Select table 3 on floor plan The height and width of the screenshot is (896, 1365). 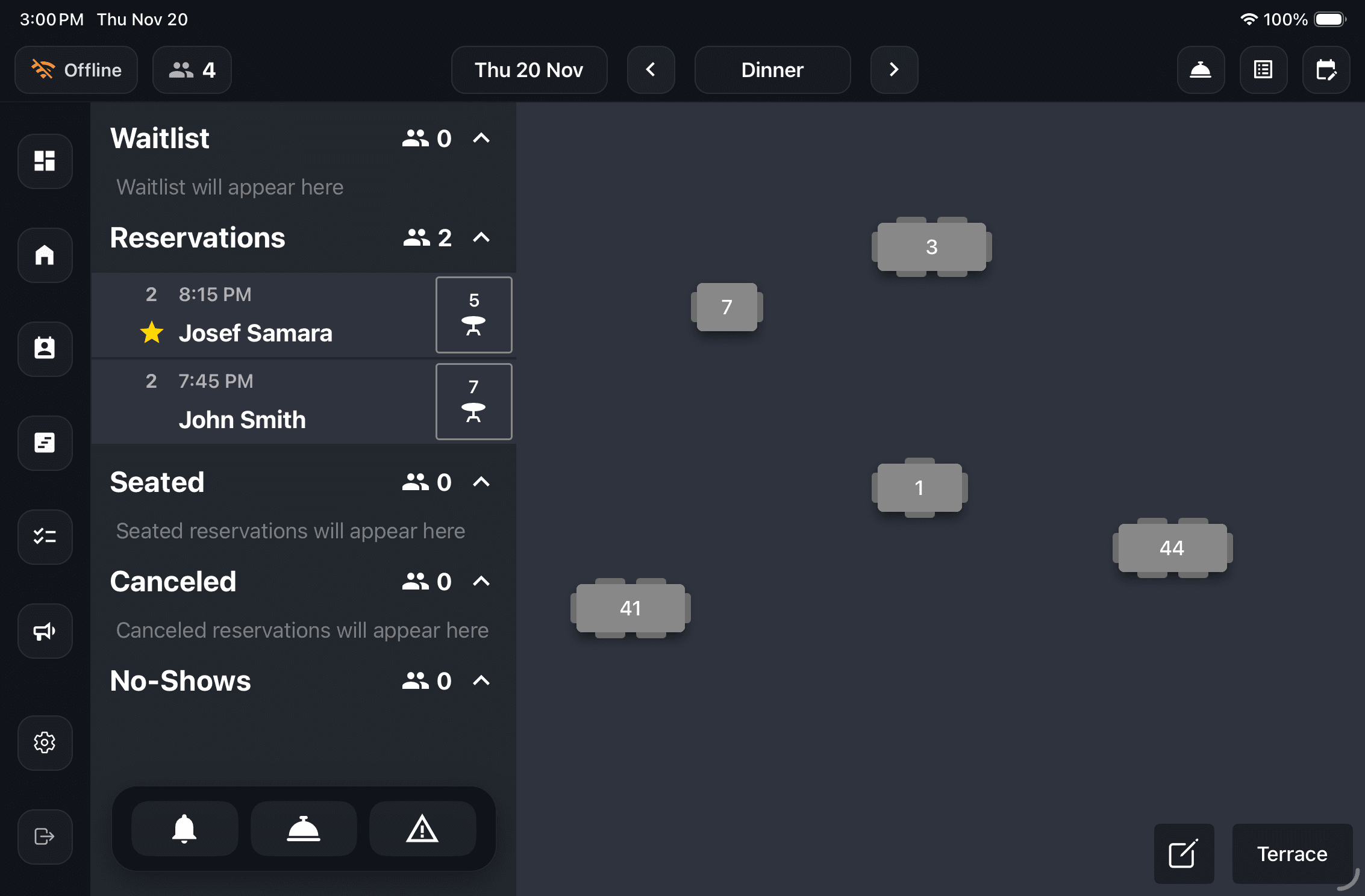click(931, 247)
